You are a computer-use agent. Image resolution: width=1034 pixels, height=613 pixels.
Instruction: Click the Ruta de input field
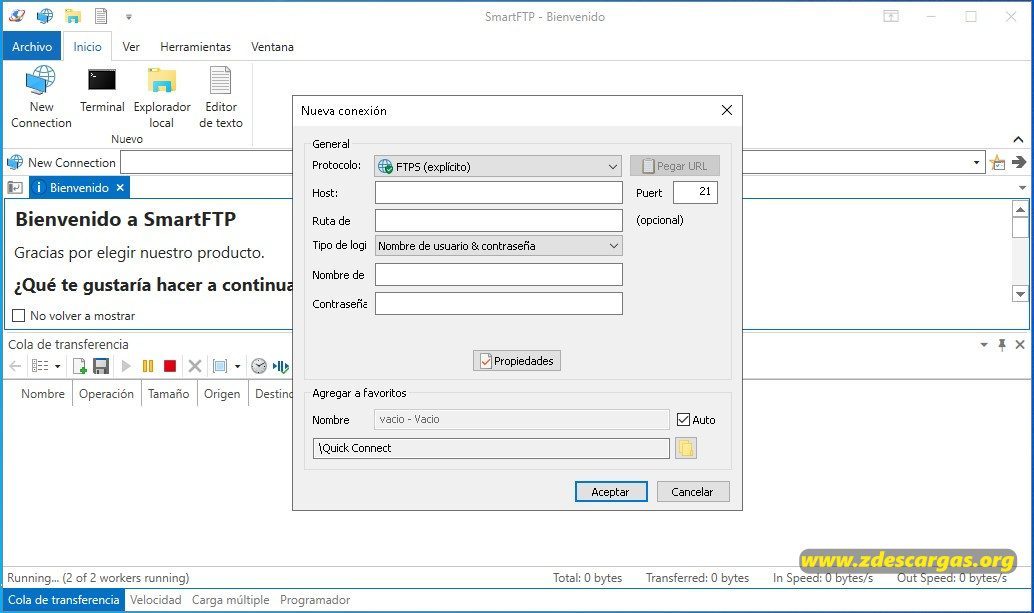[499, 220]
